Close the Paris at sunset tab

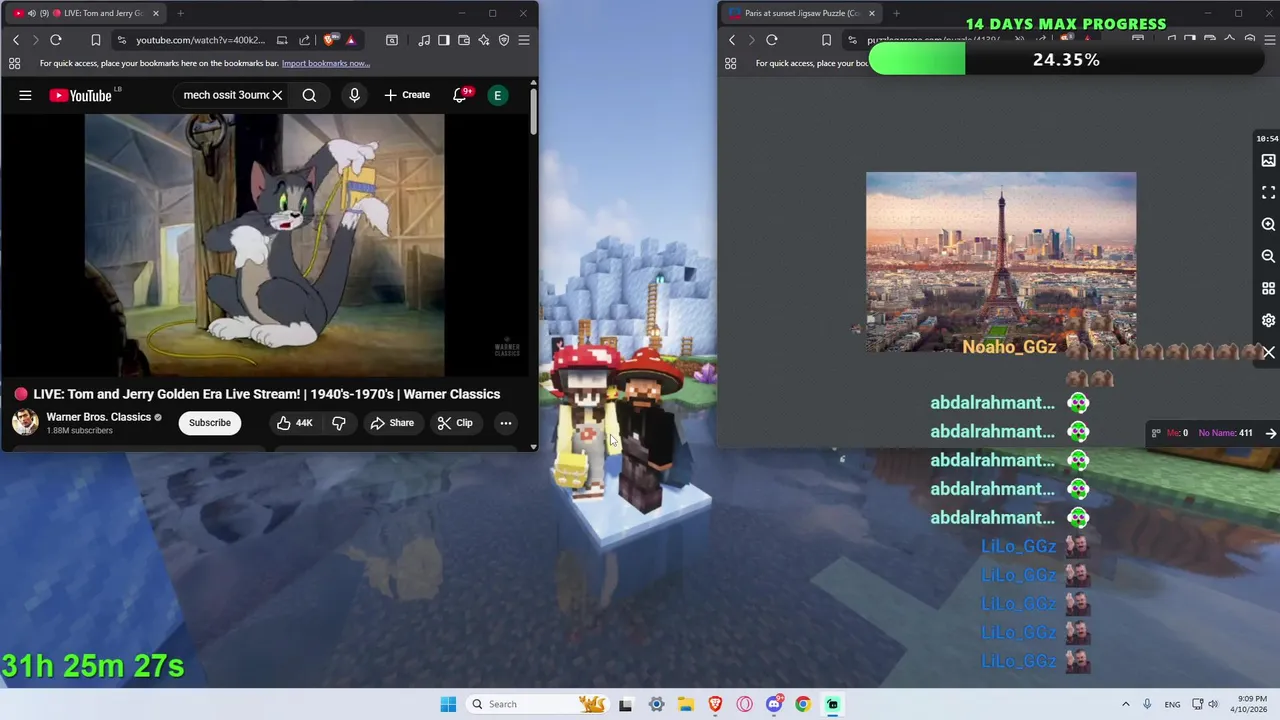tap(872, 13)
